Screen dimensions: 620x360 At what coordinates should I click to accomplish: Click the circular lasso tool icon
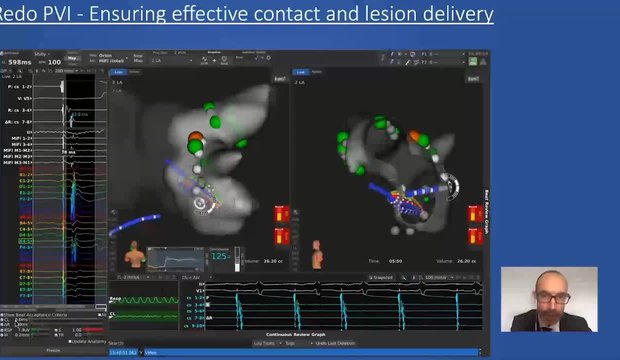(x=412, y=54)
